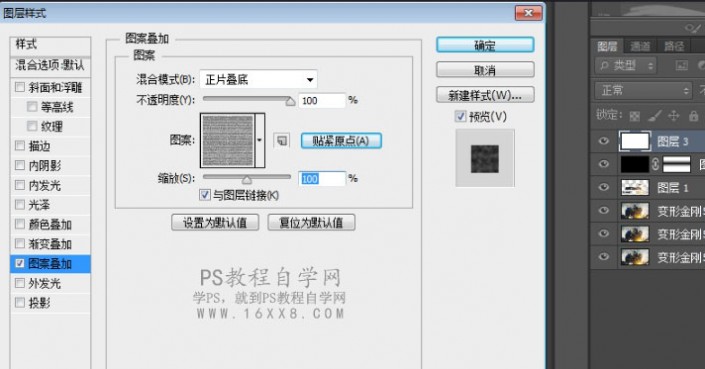
Task: Select 图案叠加 label in style list
Action: (x=50, y=263)
